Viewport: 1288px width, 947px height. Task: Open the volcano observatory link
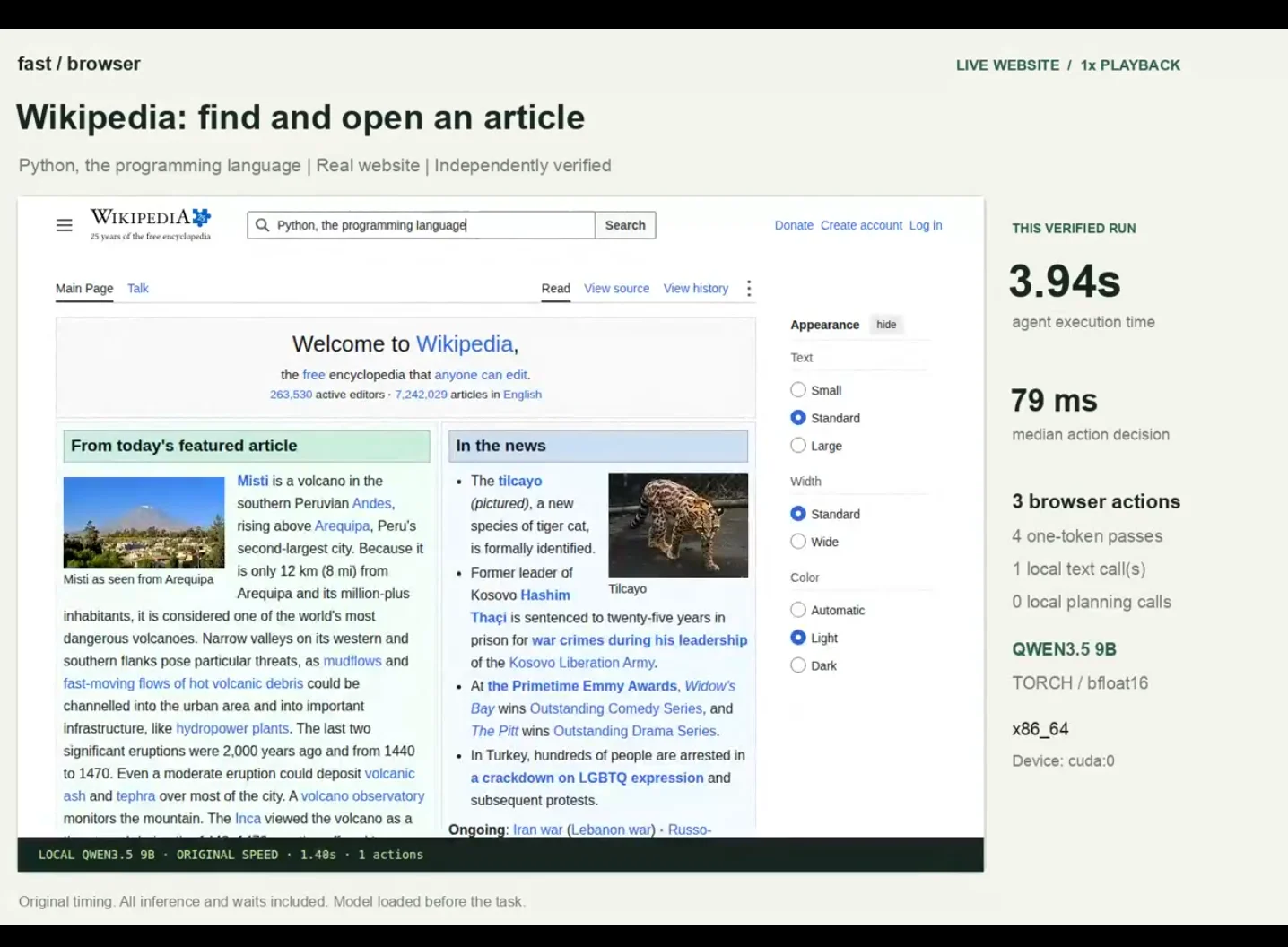point(362,795)
